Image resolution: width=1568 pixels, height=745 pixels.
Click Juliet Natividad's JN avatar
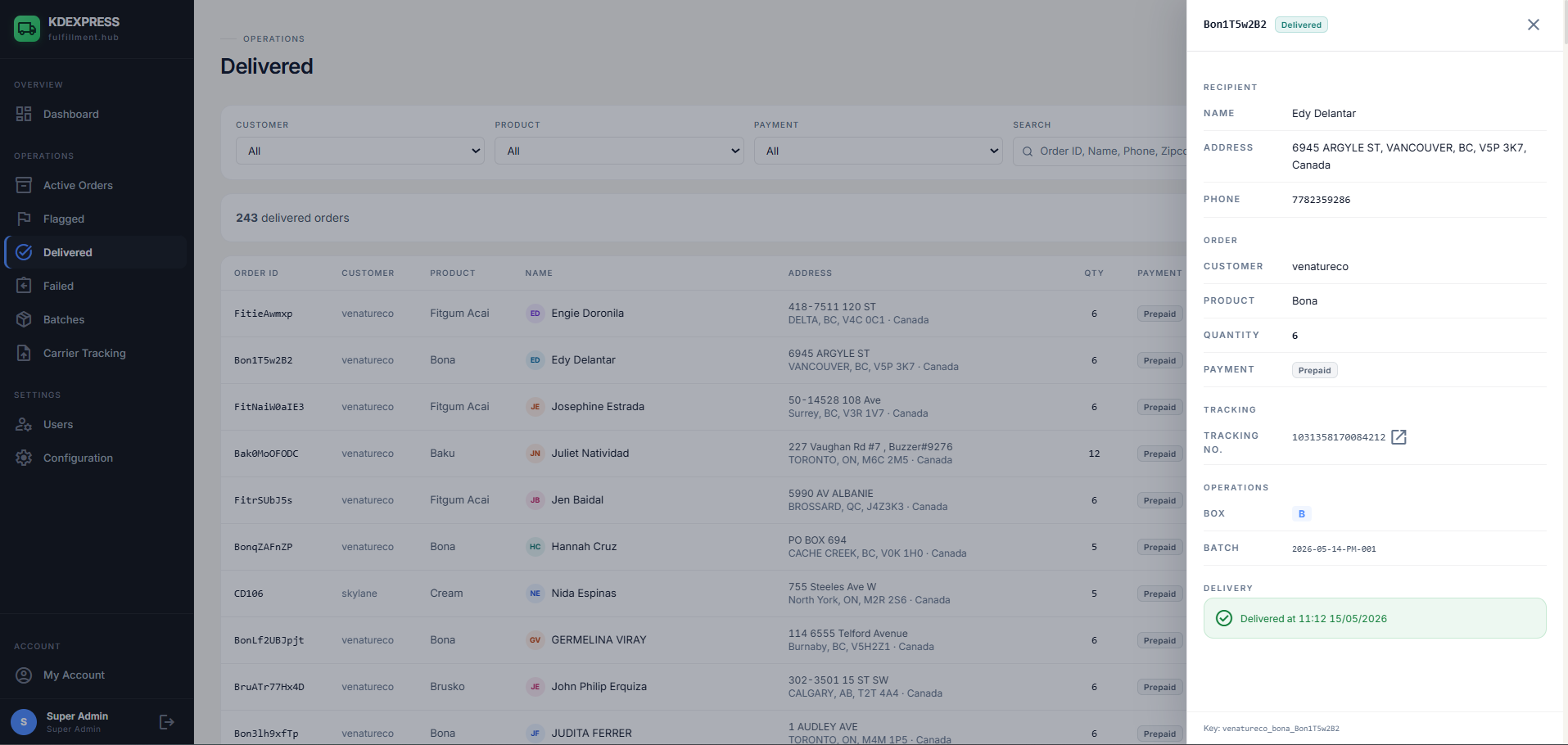pyautogui.click(x=535, y=454)
